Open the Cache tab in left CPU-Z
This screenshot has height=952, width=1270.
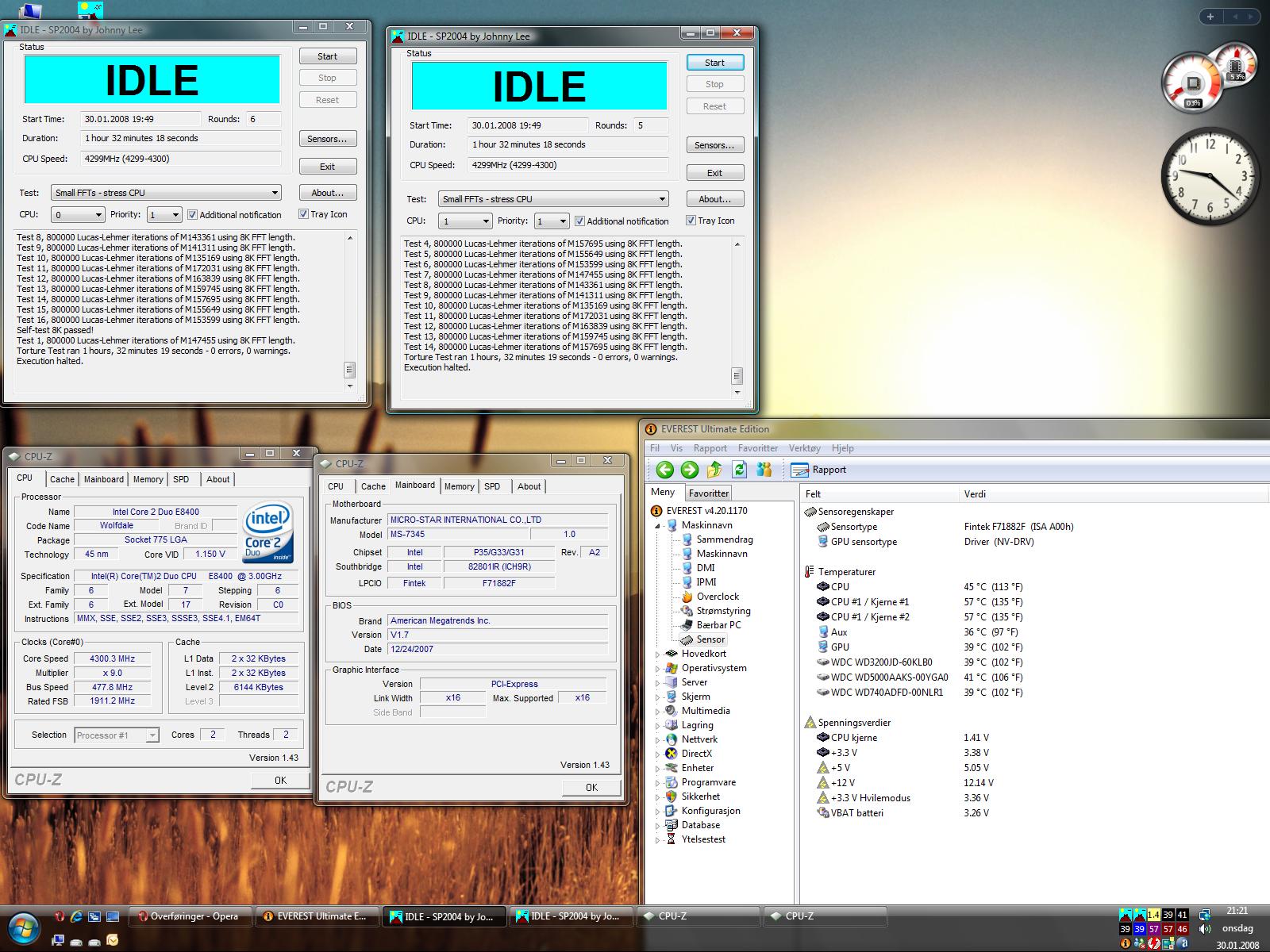[62, 479]
